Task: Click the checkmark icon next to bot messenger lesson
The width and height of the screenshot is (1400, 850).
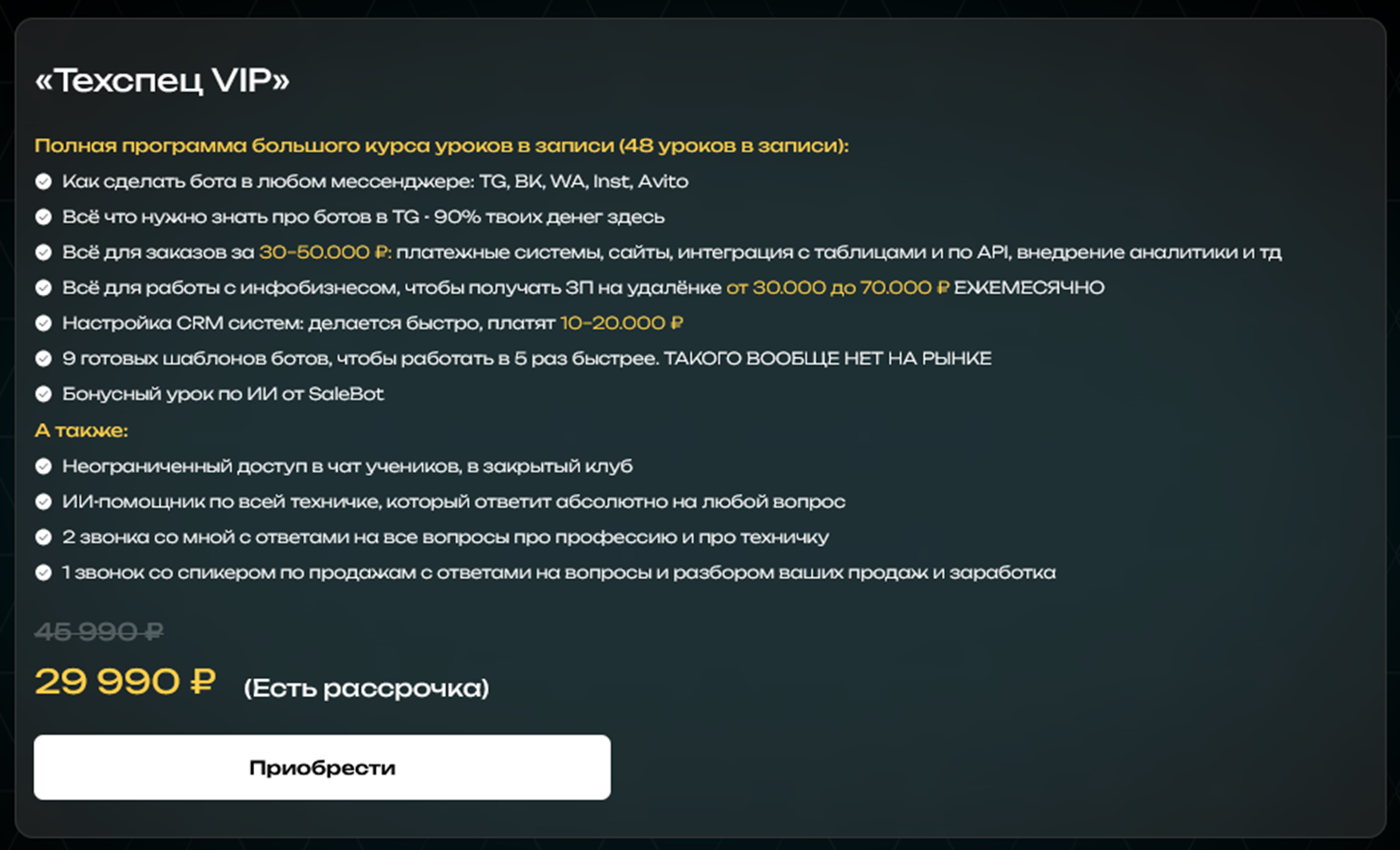Action: click(43, 180)
